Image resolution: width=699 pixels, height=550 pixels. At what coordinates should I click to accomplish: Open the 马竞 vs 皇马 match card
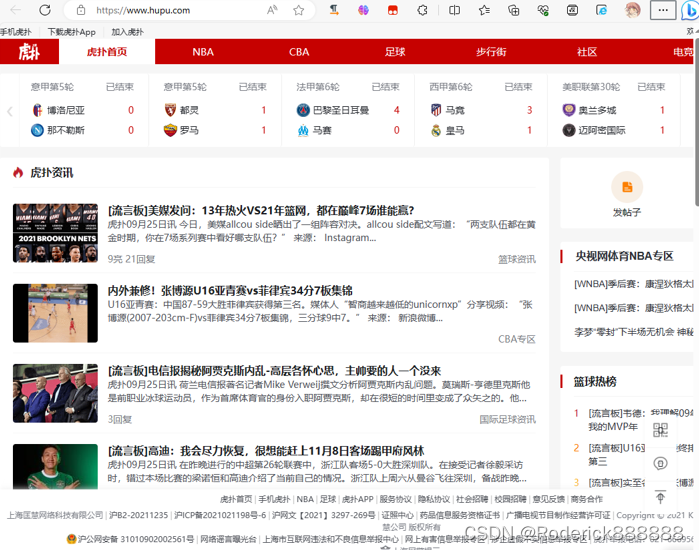pos(481,110)
